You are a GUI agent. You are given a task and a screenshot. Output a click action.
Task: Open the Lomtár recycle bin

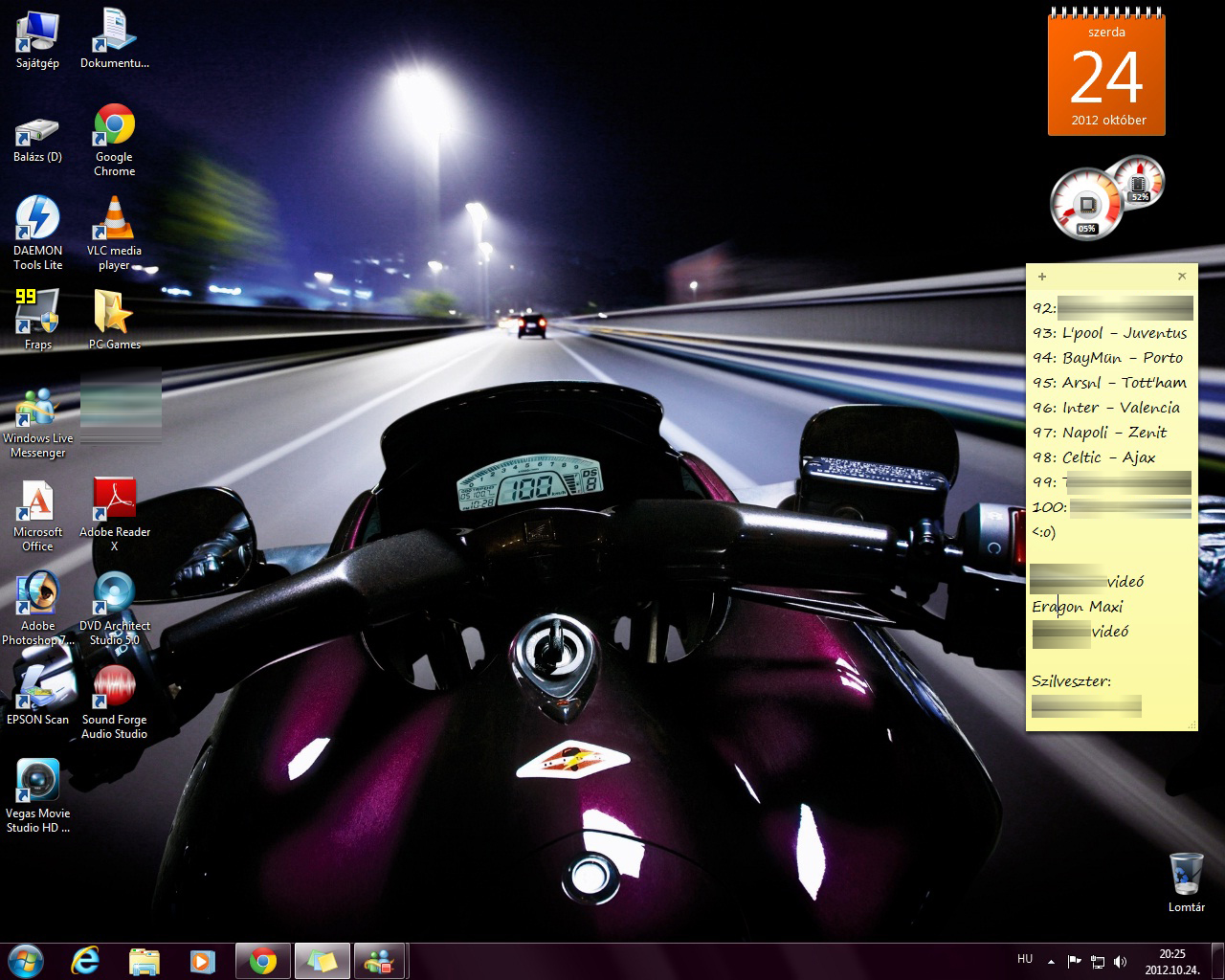click(1186, 882)
